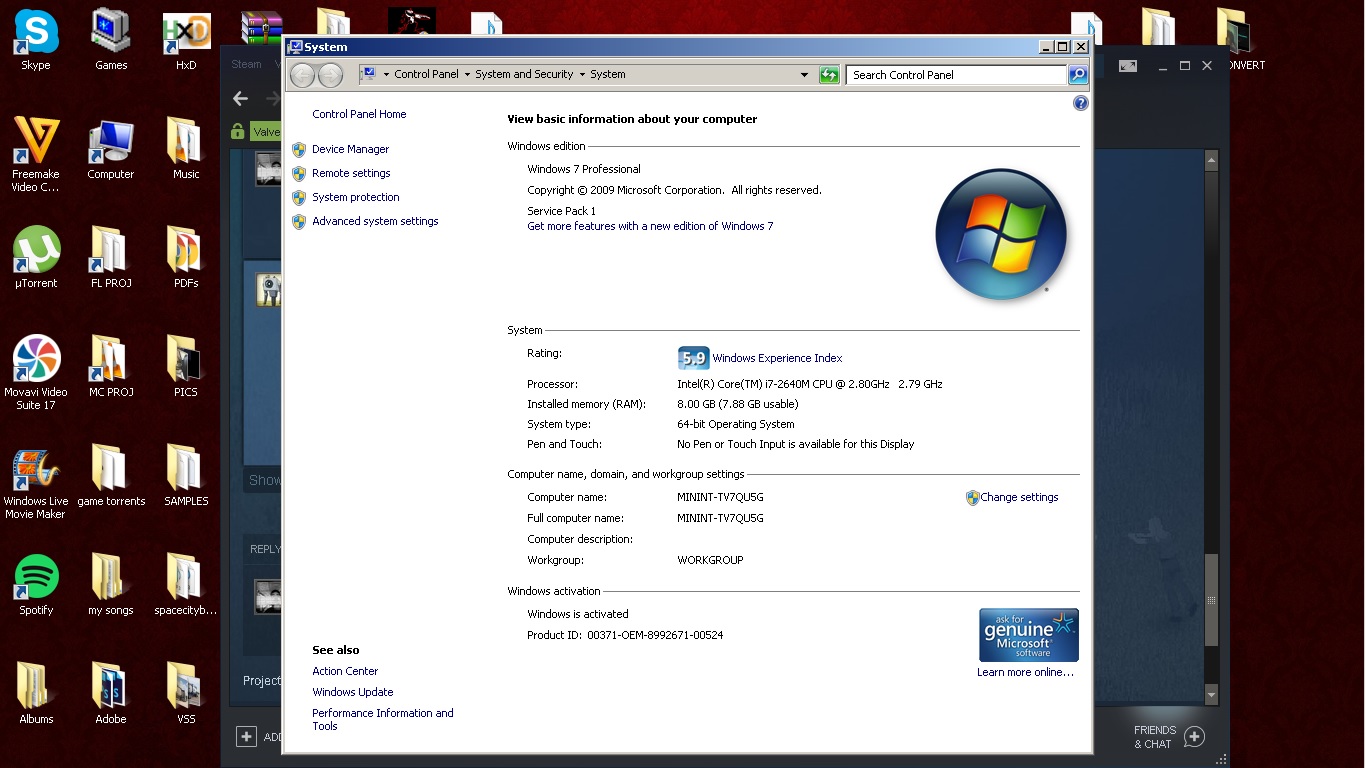Viewport: 1366px width, 768px height.
Task: Open the Games desktop icon
Action: coord(111,40)
